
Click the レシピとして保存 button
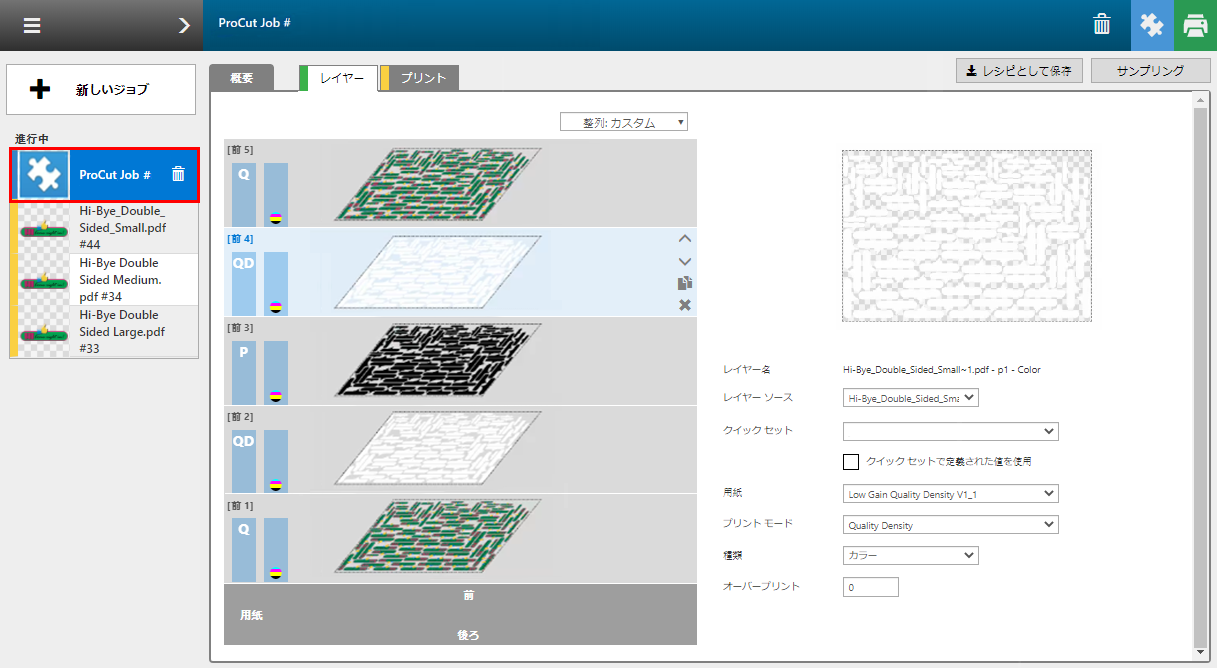coord(1019,71)
